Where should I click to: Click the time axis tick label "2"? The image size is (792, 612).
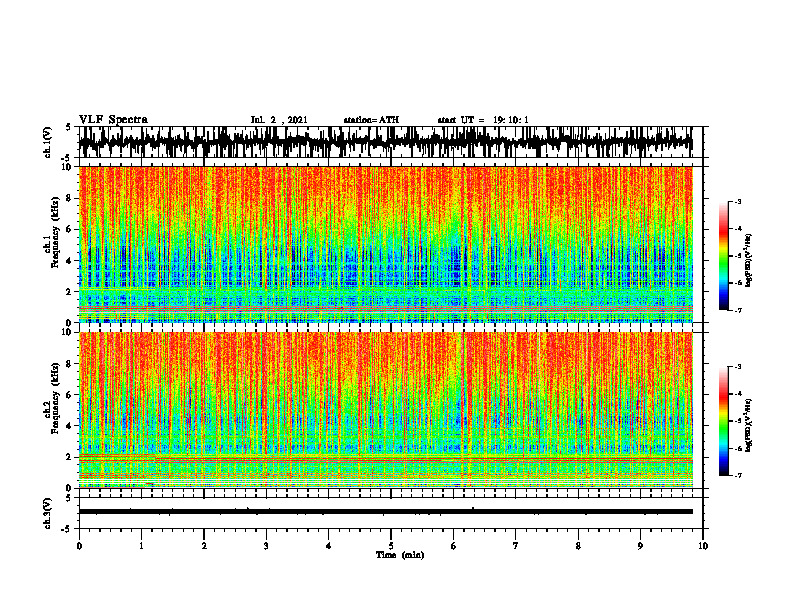coord(204,546)
